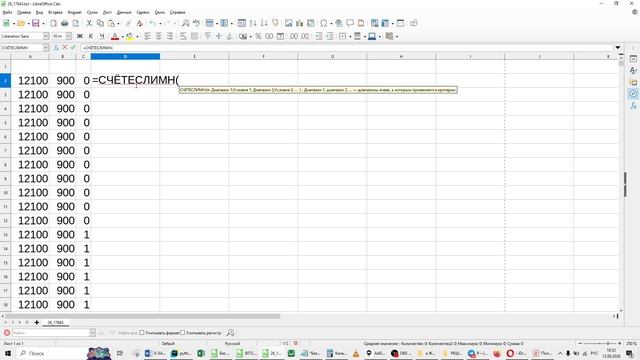640x360 pixels.
Task: Apply percent number format
Action: coord(258,36)
